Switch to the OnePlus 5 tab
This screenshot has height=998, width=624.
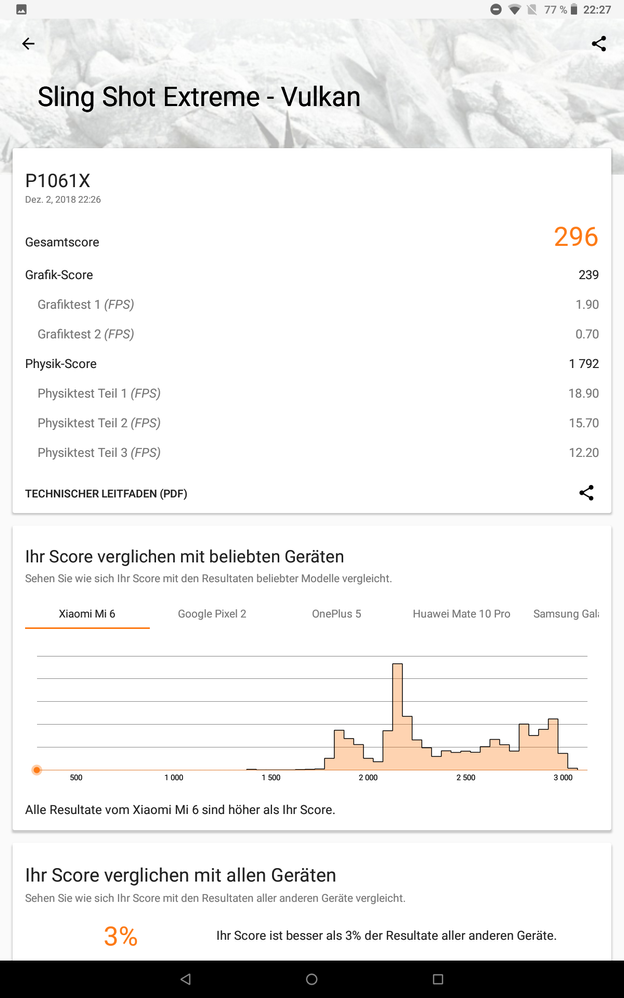tap(337, 614)
